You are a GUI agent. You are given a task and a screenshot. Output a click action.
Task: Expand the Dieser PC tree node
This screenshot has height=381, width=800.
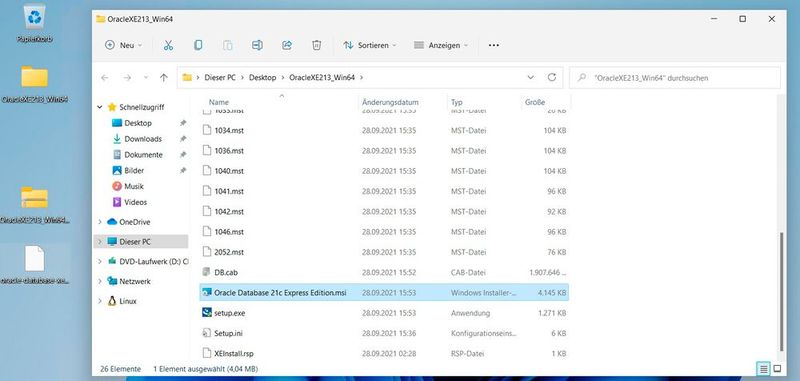pyautogui.click(x=99, y=242)
